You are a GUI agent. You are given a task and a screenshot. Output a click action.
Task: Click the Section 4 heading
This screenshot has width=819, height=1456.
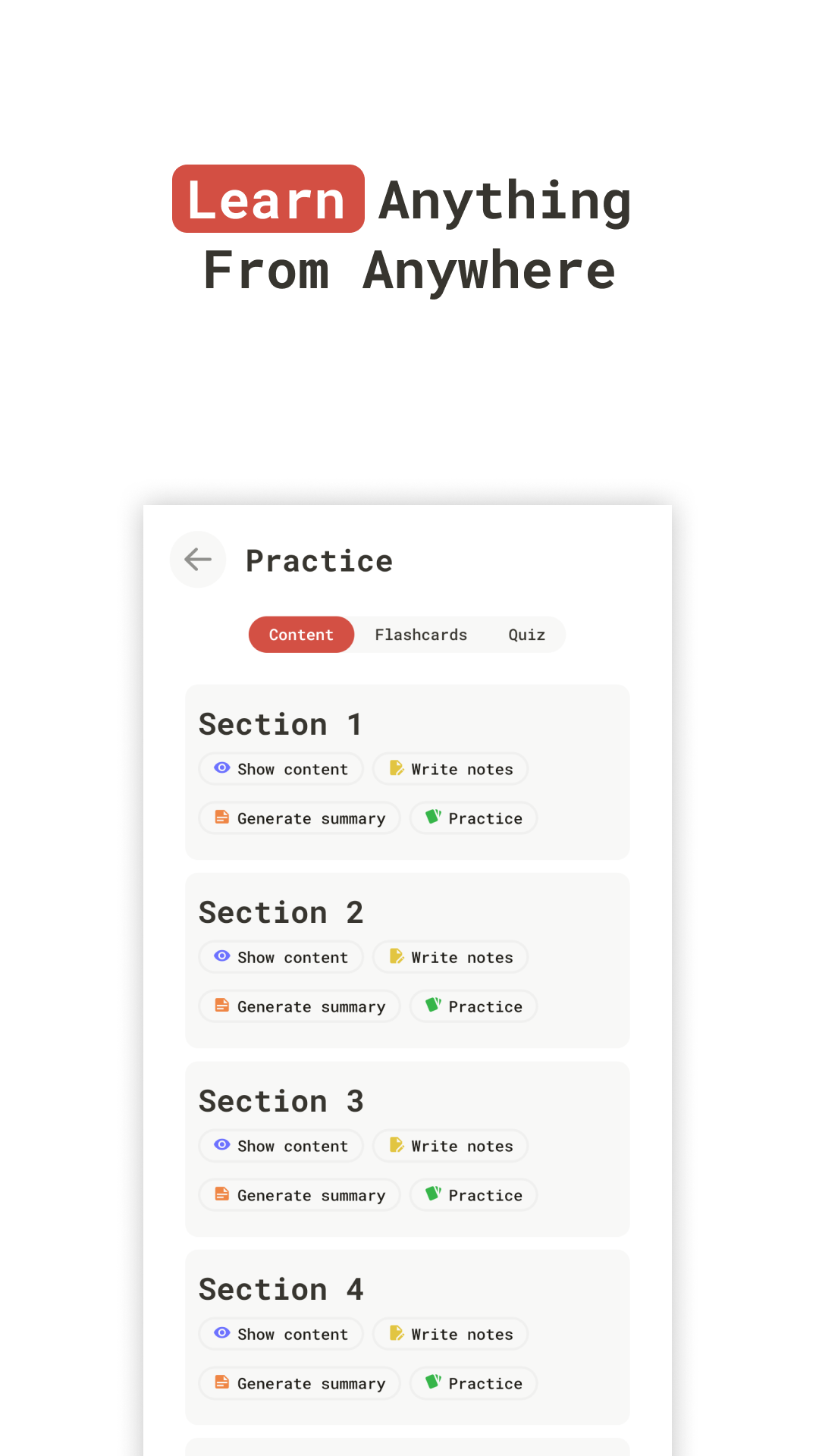[281, 1290]
